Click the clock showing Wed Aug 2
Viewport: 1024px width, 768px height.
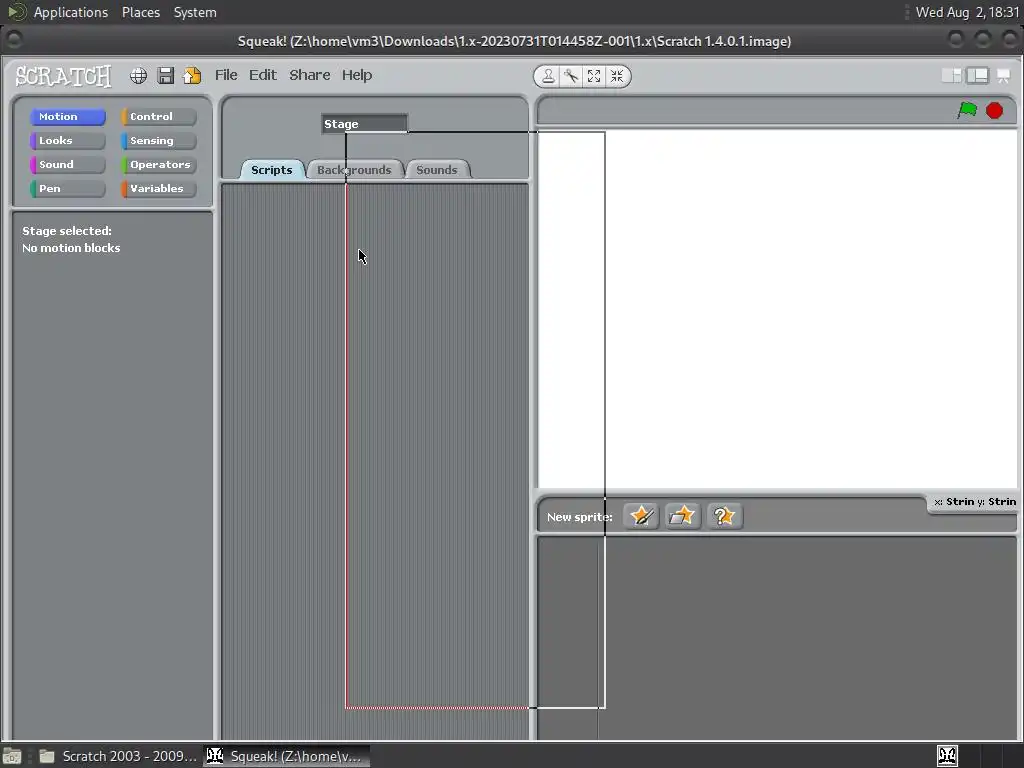(967, 12)
